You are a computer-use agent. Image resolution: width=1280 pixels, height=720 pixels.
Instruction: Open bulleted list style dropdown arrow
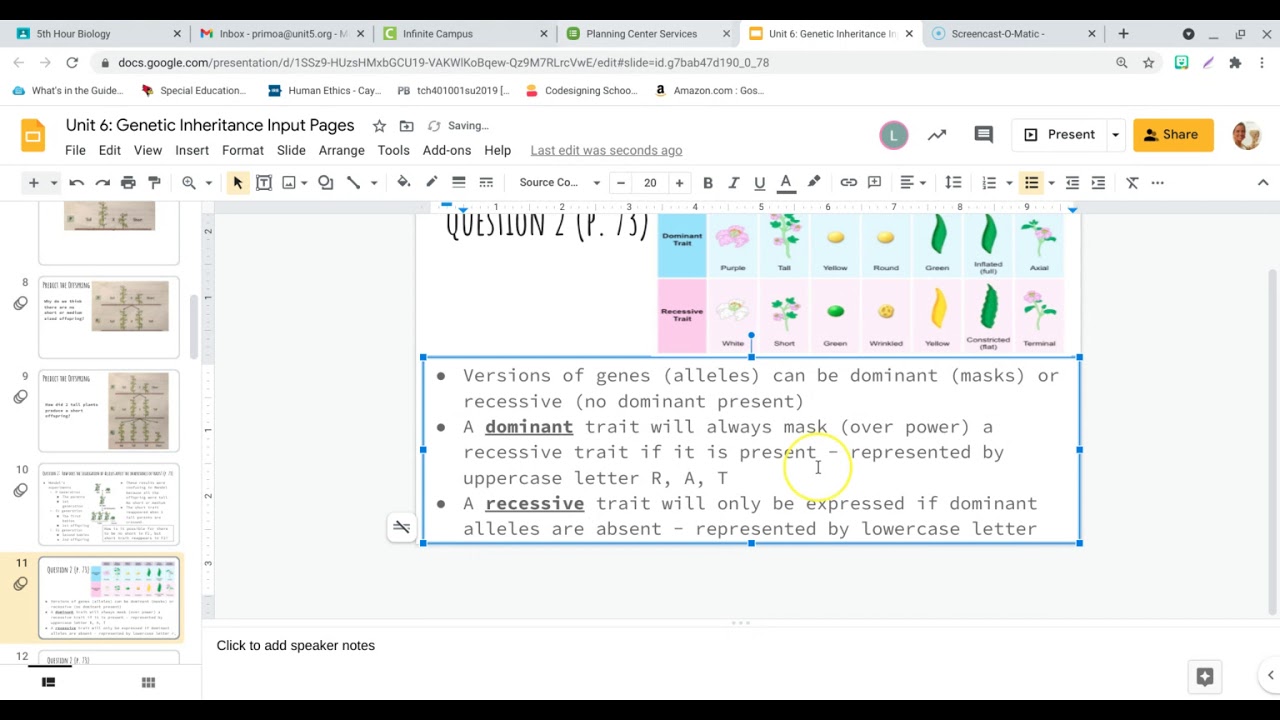(1051, 183)
